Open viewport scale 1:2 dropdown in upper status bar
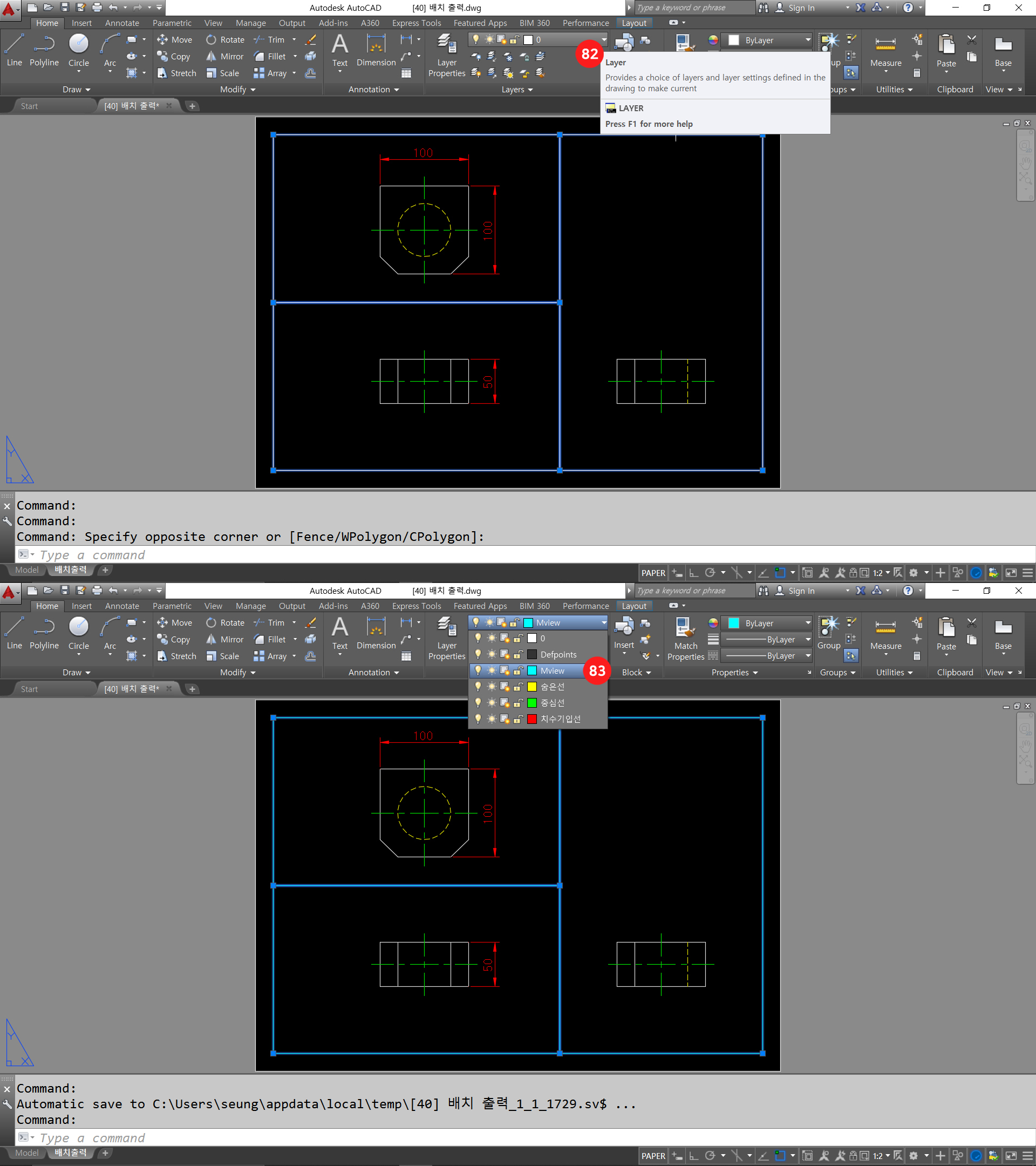The image size is (1036, 1166). click(881, 573)
